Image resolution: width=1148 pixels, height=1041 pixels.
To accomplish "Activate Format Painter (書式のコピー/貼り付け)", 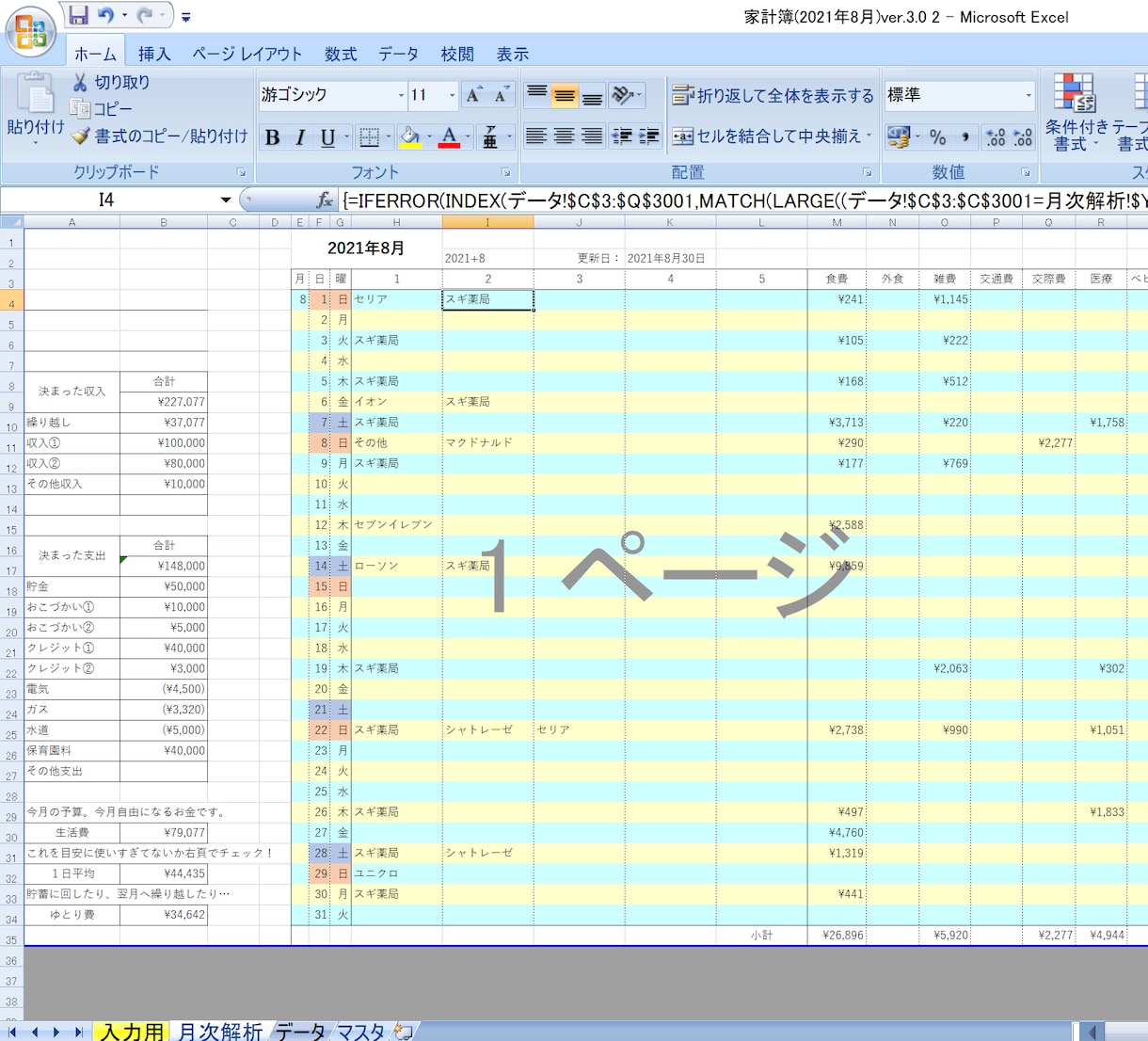I will 160,136.
